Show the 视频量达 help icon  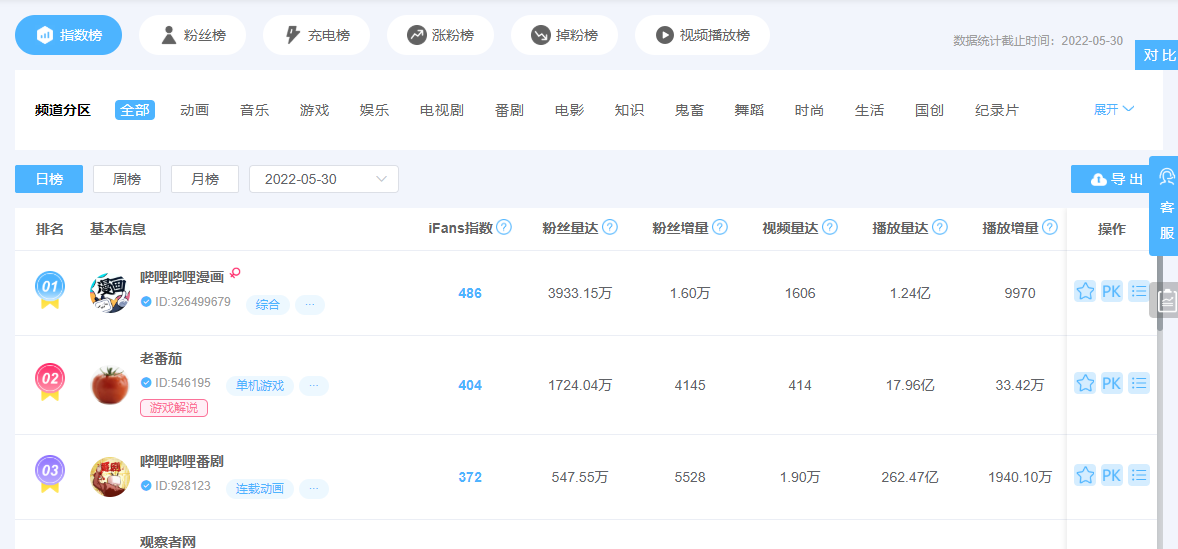click(830, 227)
